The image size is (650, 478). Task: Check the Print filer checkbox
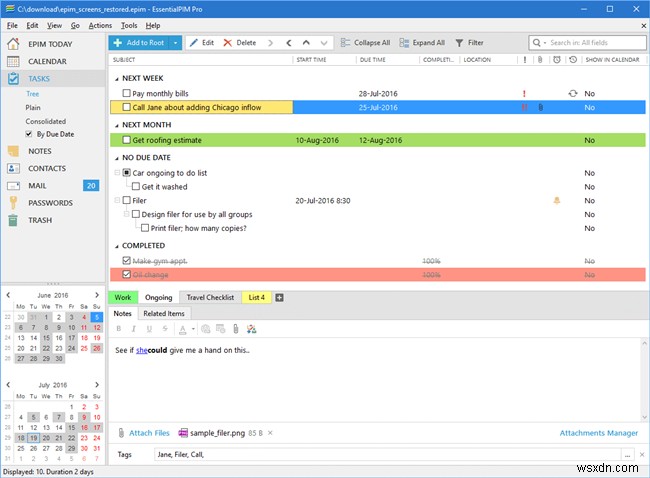click(145, 228)
